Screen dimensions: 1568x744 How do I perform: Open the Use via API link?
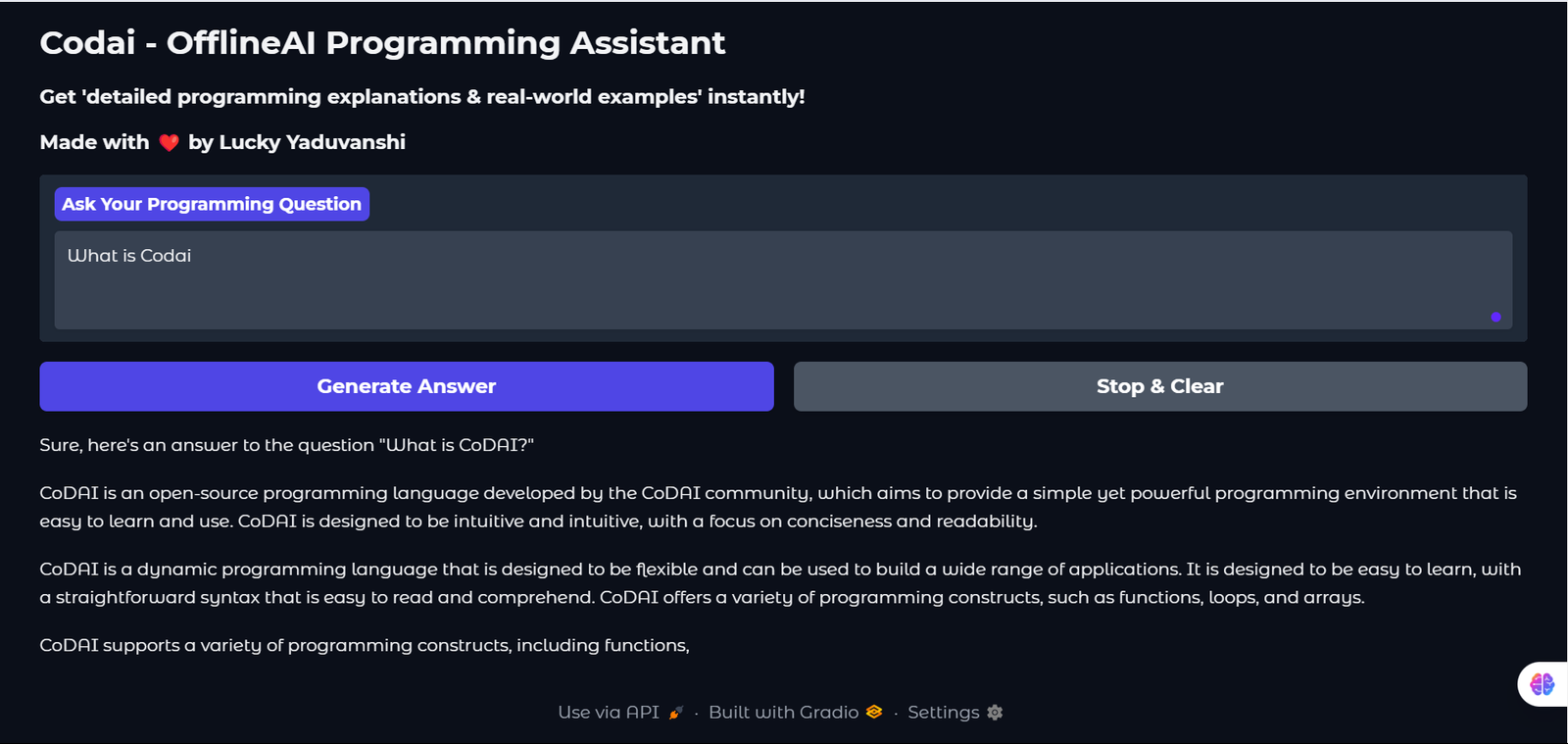coord(609,713)
